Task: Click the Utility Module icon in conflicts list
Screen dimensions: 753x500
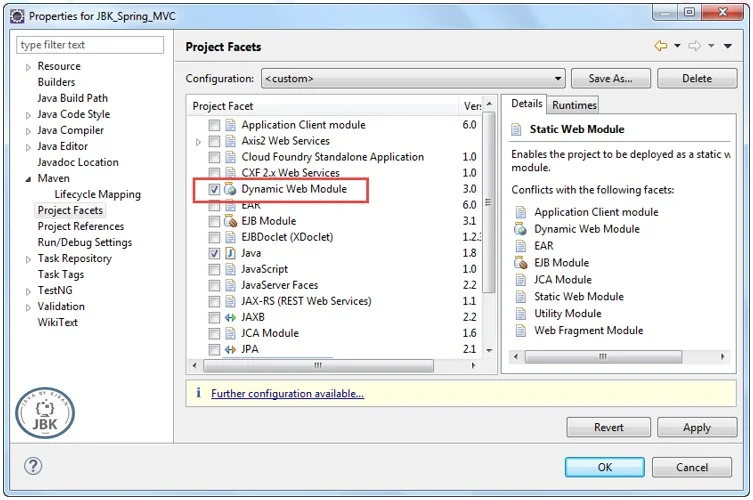Action: (x=521, y=313)
